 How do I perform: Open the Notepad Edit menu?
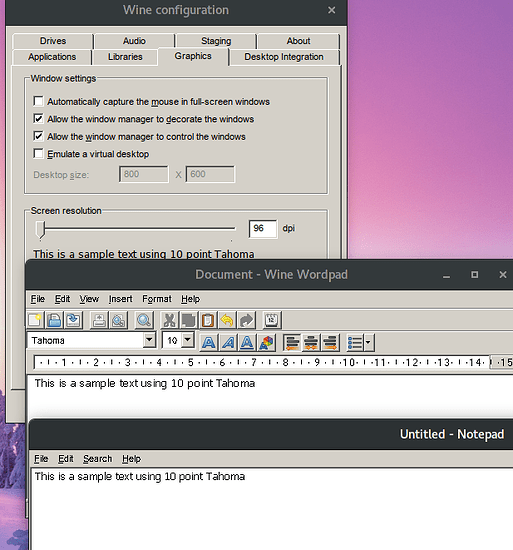tap(66, 459)
